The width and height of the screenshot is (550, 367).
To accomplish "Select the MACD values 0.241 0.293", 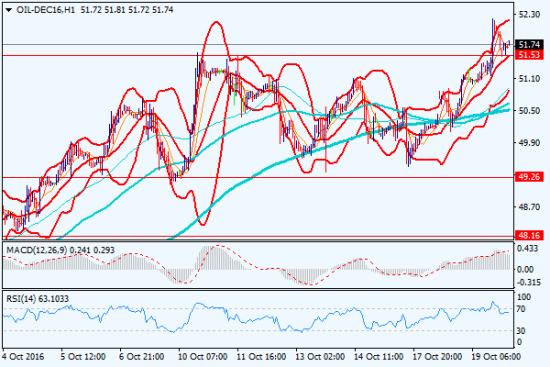I will tap(92, 250).
